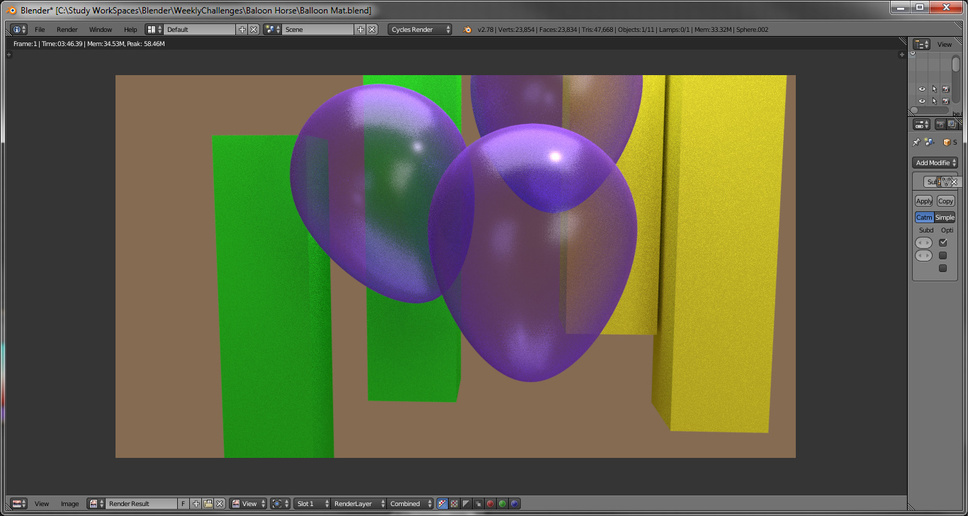Viewport: 968px width, 516px height.
Task: Open the File menu
Action: pyautogui.click(x=40, y=30)
